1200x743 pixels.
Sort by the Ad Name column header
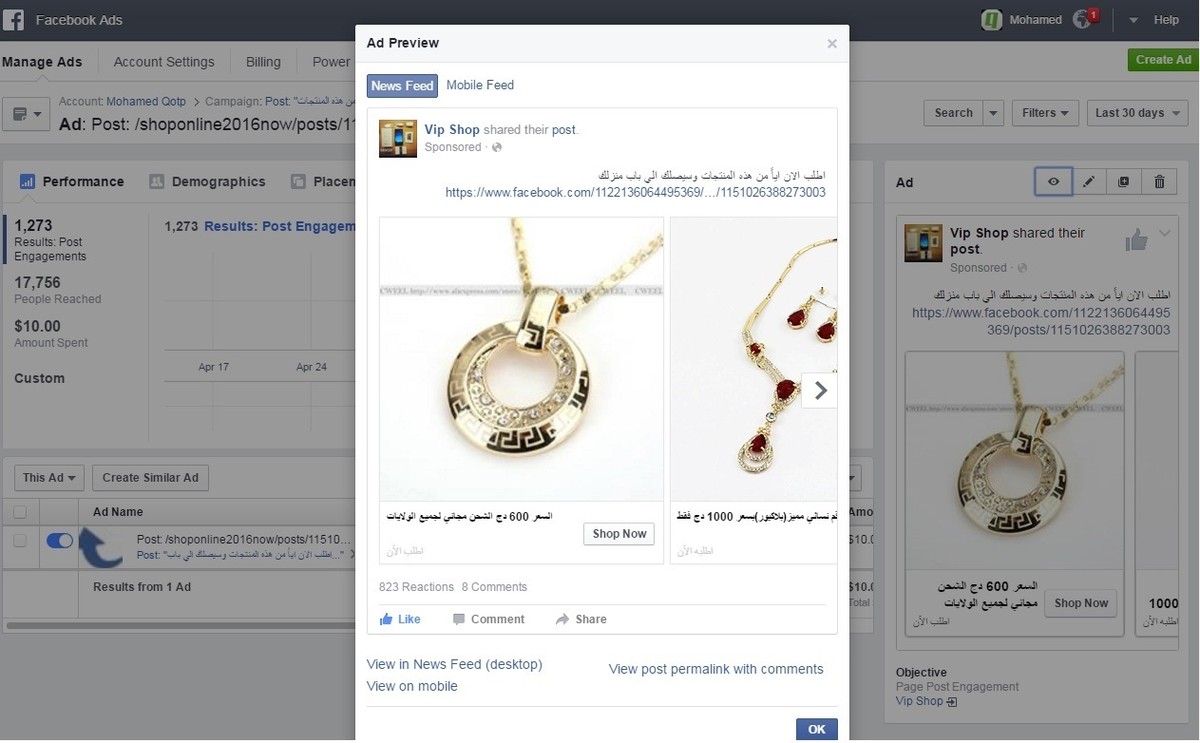pyautogui.click(x=118, y=512)
